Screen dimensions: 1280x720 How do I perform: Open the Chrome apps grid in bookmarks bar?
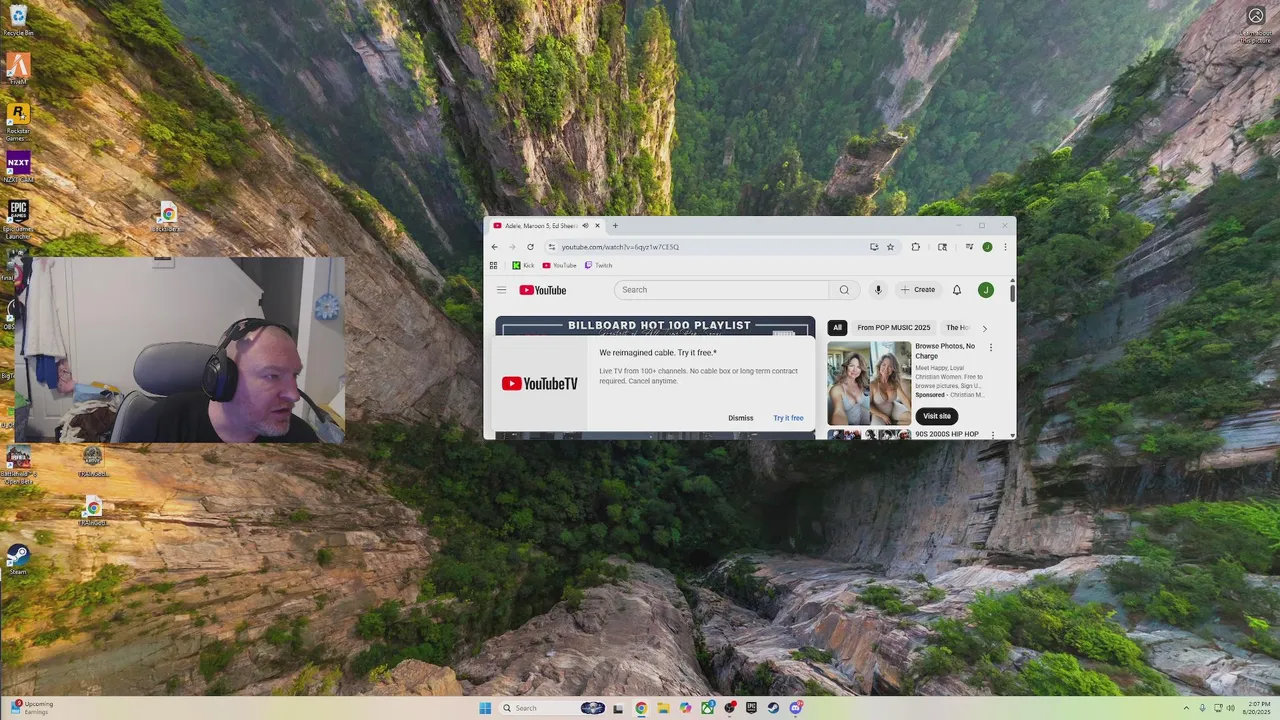(x=493, y=266)
